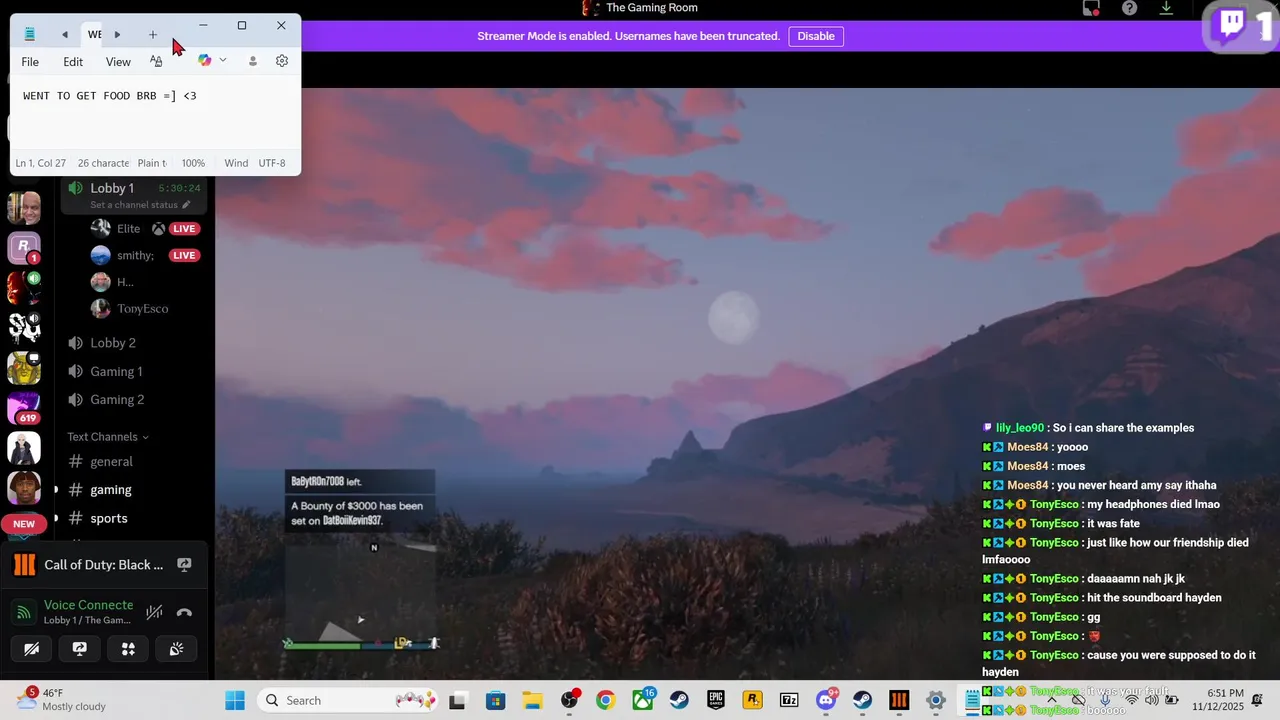The height and width of the screenshot is (720, 1280).
Task: Open Microsoft Store from taskbar
Action: click(x=494, y=700)
